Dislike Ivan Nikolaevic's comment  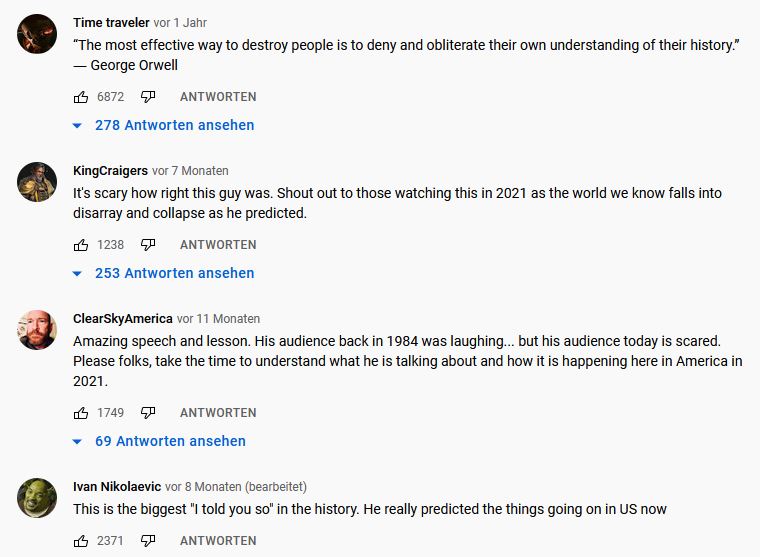(x=148, y=541)
